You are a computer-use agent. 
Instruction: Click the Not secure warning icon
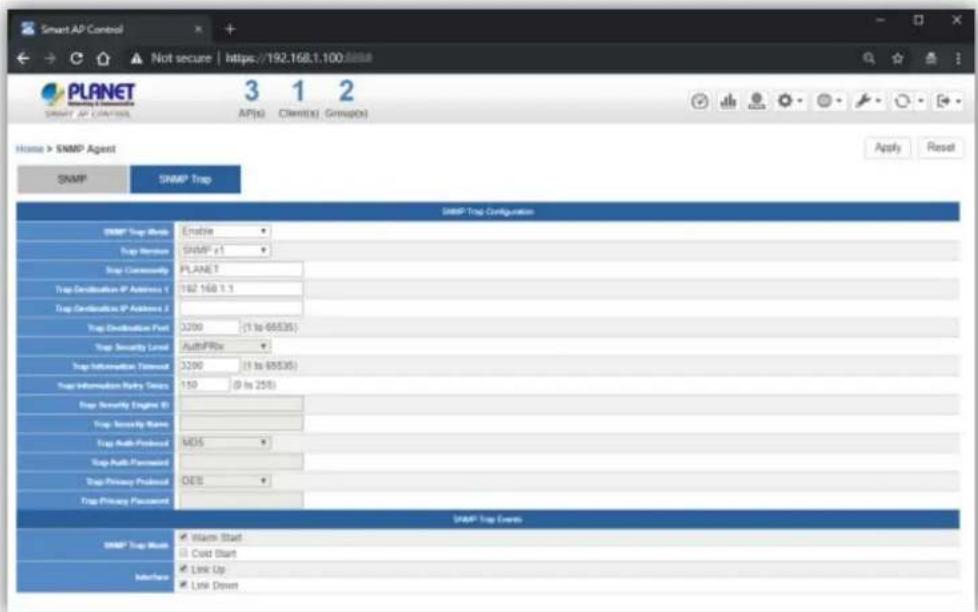click(x=136, y=59)
